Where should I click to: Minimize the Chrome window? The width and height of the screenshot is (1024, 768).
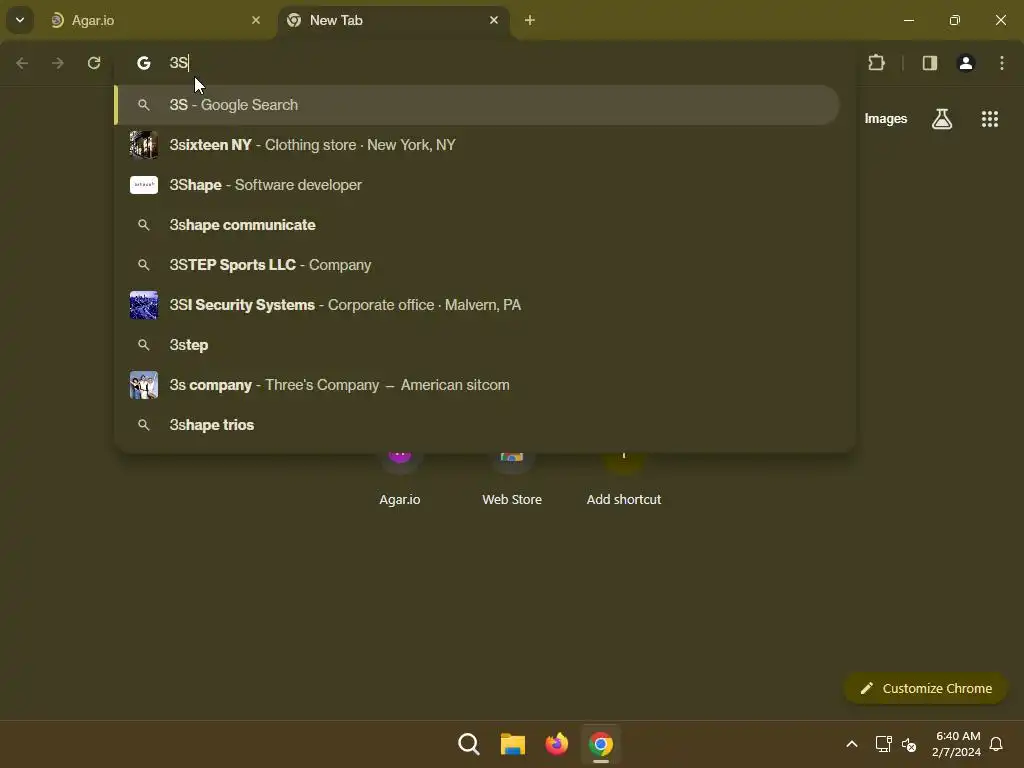tap(908, 20)
